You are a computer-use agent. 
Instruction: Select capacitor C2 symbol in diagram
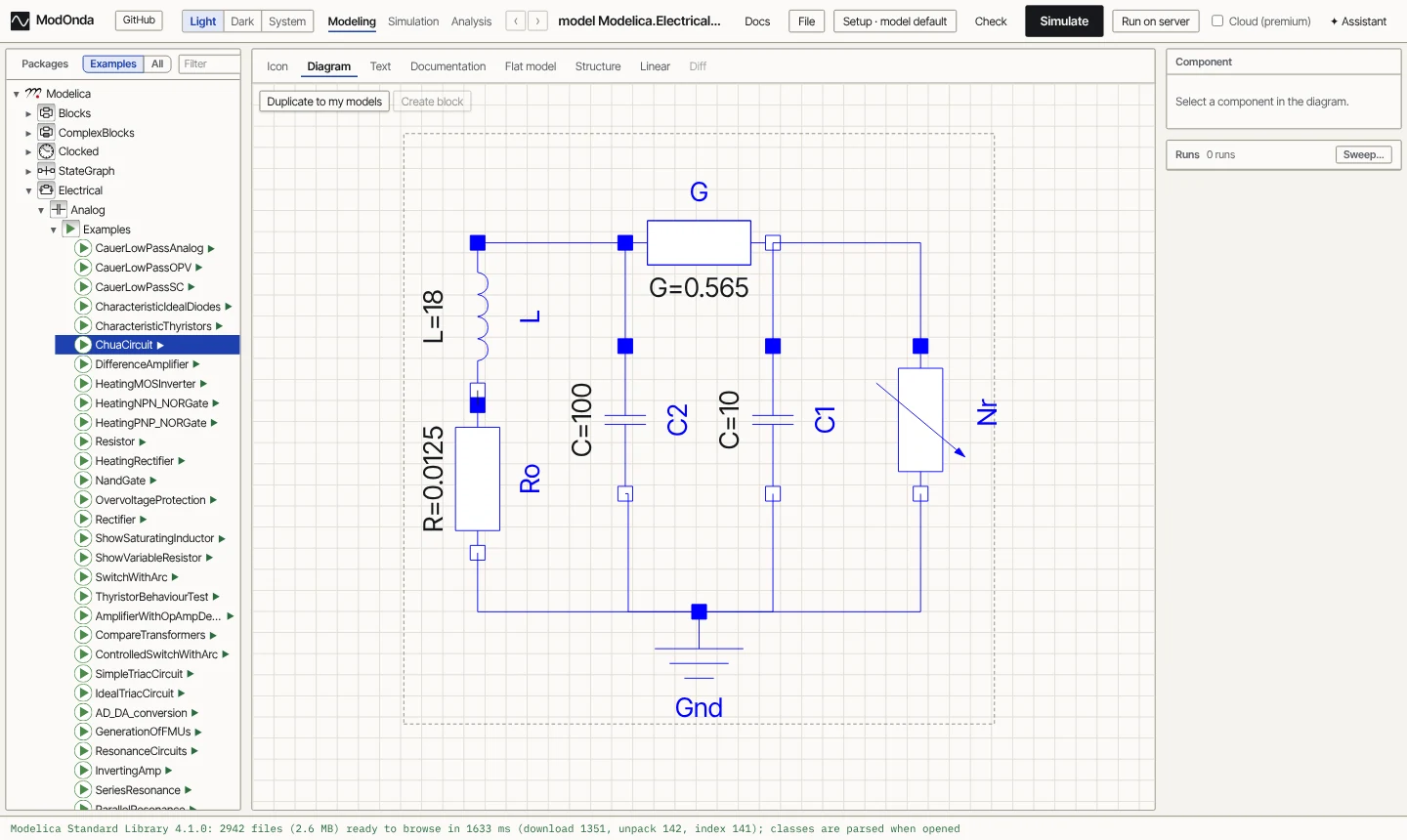coord(625,420)
